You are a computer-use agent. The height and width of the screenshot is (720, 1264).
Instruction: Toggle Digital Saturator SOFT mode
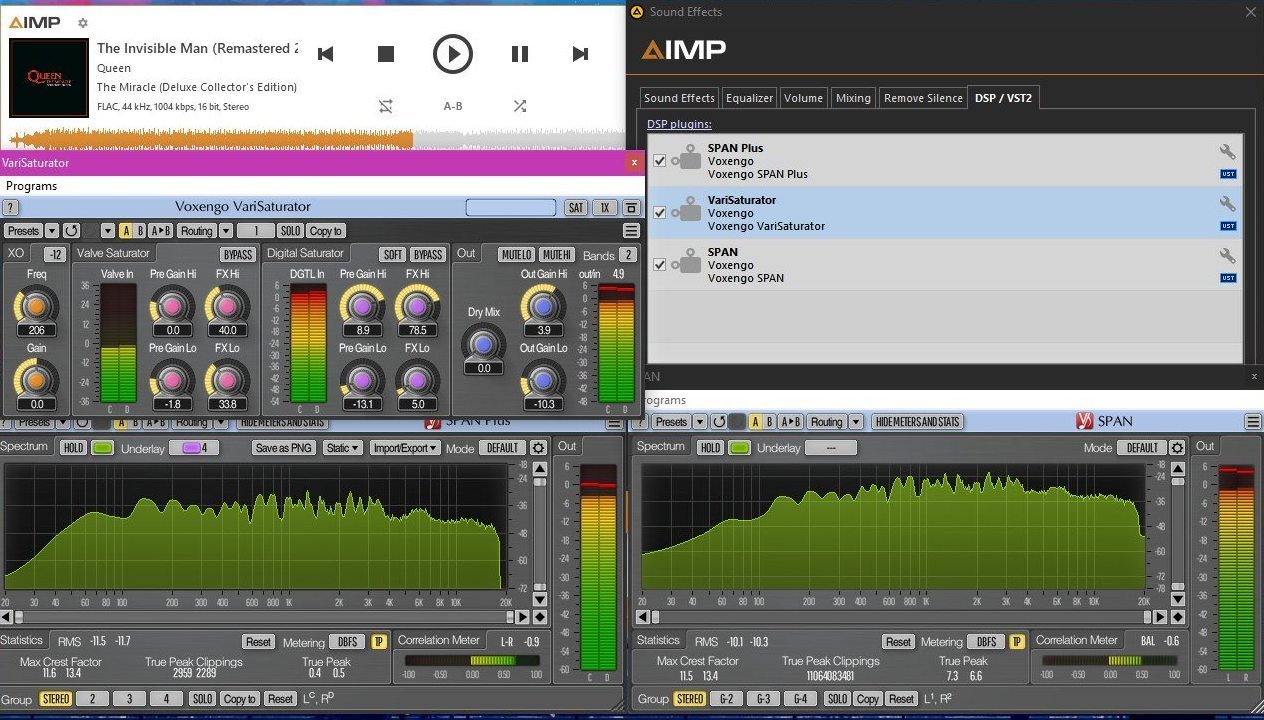(393, 255)
